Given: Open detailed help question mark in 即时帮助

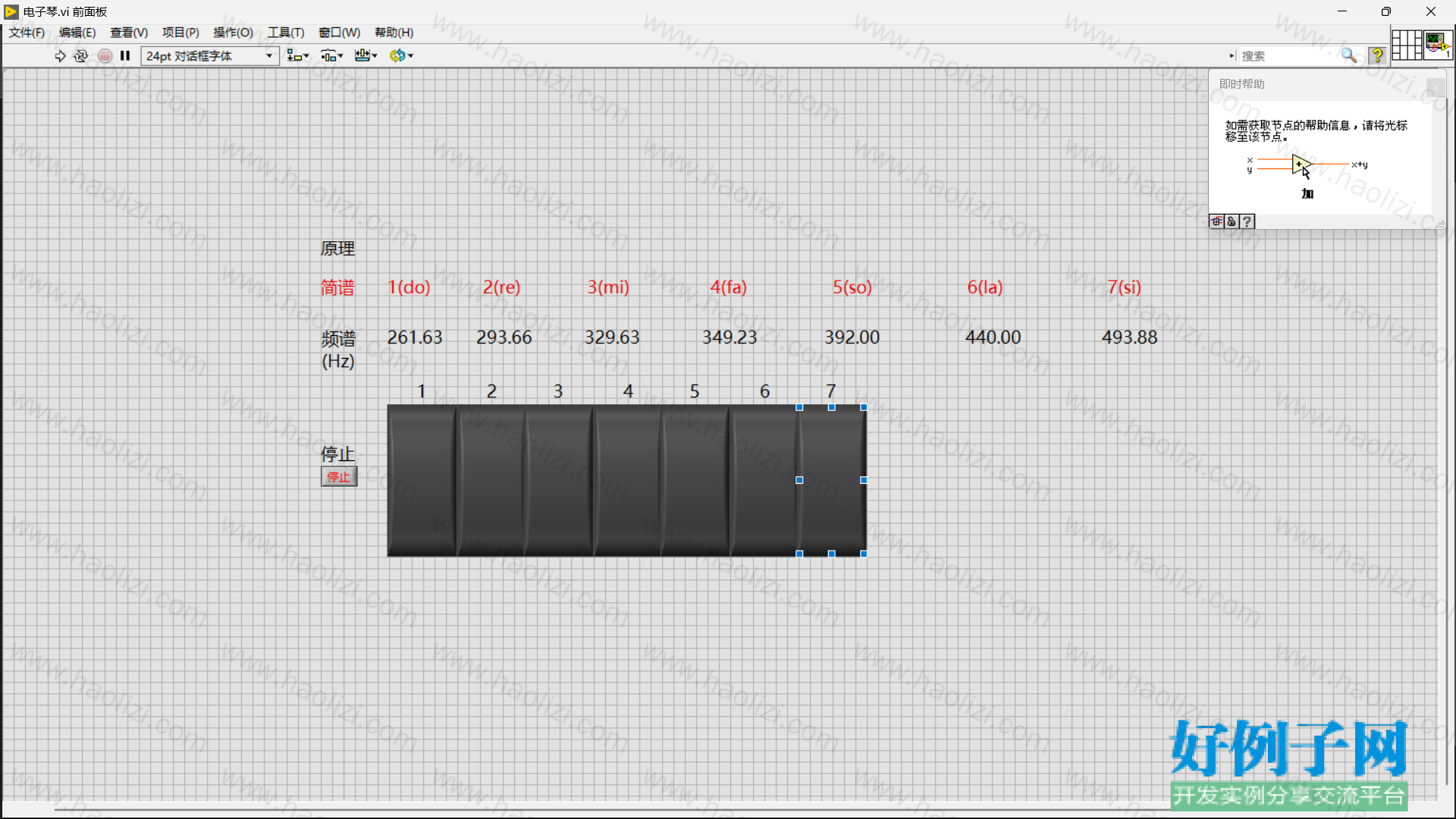Looking at the screenshot, I should (x=1247, y=221).
